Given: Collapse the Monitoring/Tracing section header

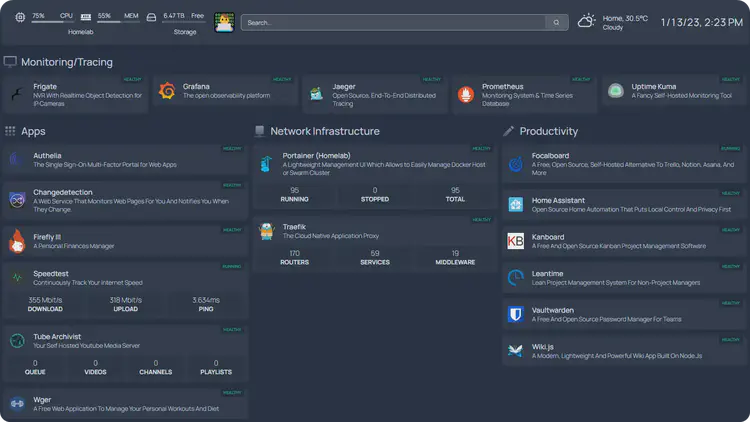Looking at the screenshot, I should point(66,62).
